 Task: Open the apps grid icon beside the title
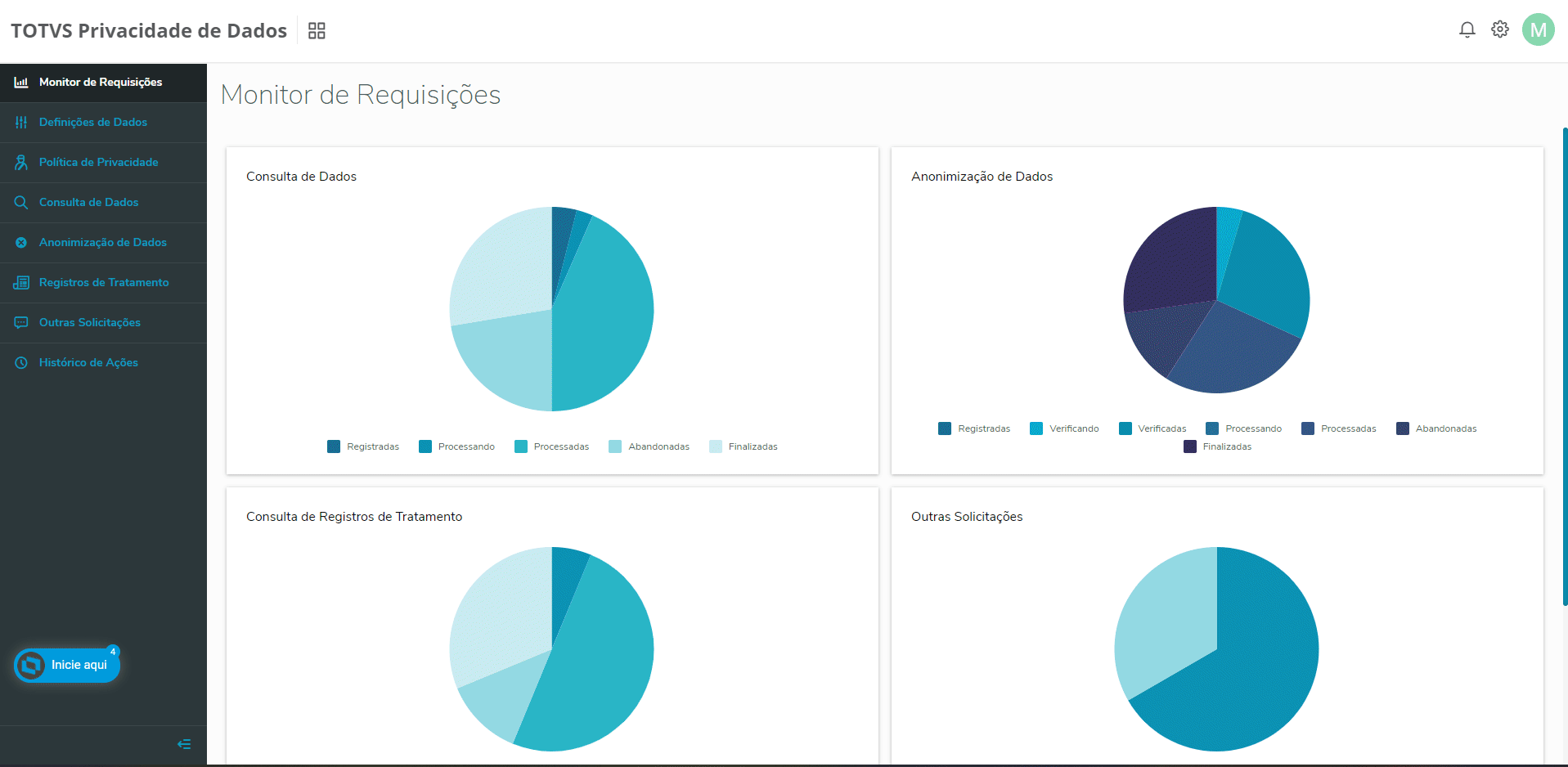[317, 31]
